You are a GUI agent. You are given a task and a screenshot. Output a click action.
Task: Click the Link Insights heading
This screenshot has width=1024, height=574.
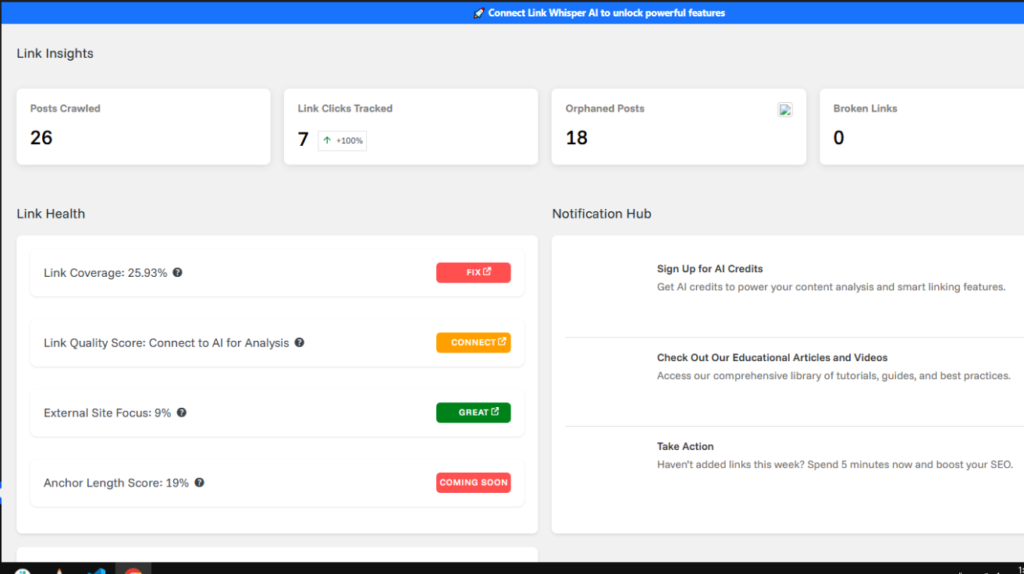pos(55,54)
